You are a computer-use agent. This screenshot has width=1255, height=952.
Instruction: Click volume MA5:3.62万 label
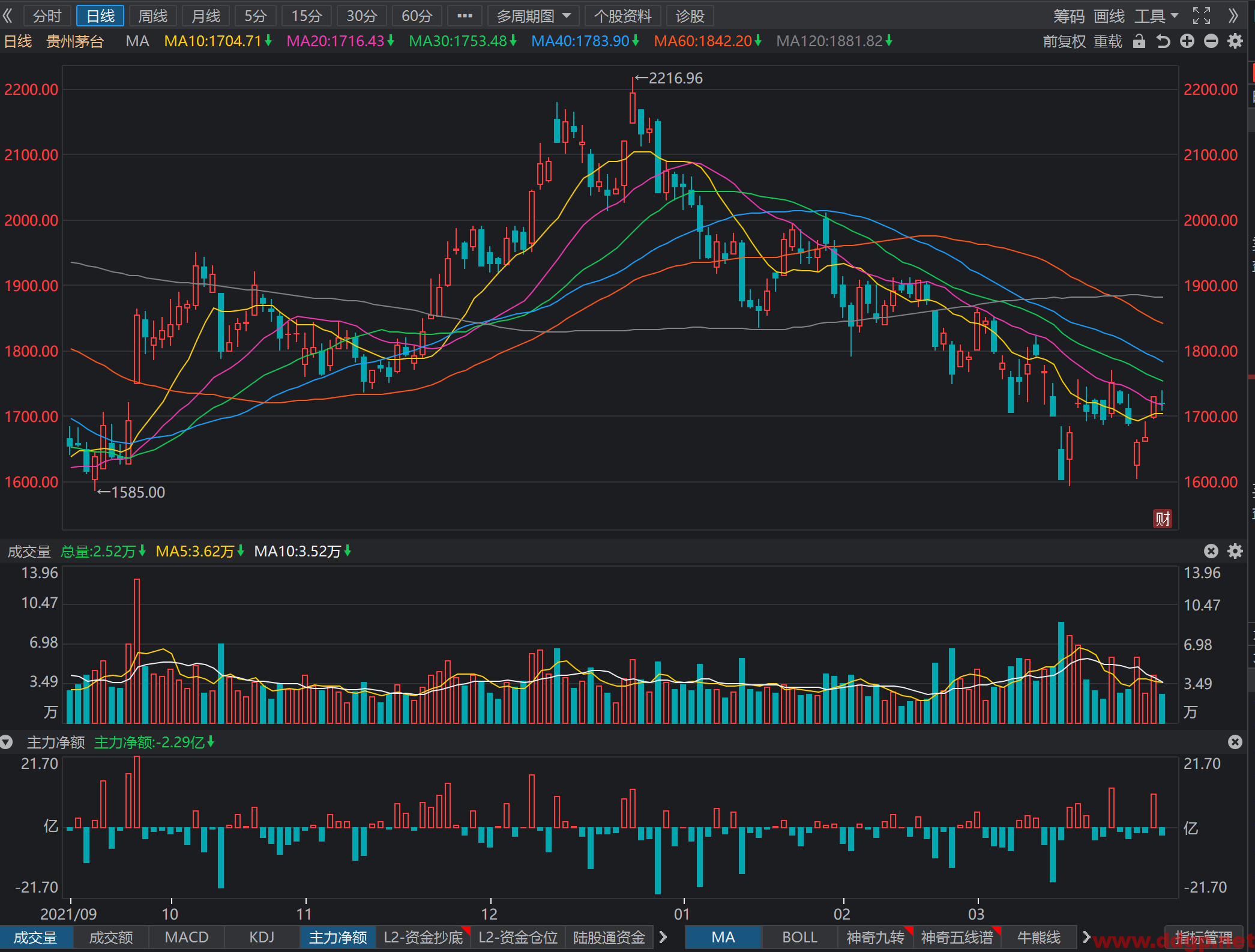199,551
